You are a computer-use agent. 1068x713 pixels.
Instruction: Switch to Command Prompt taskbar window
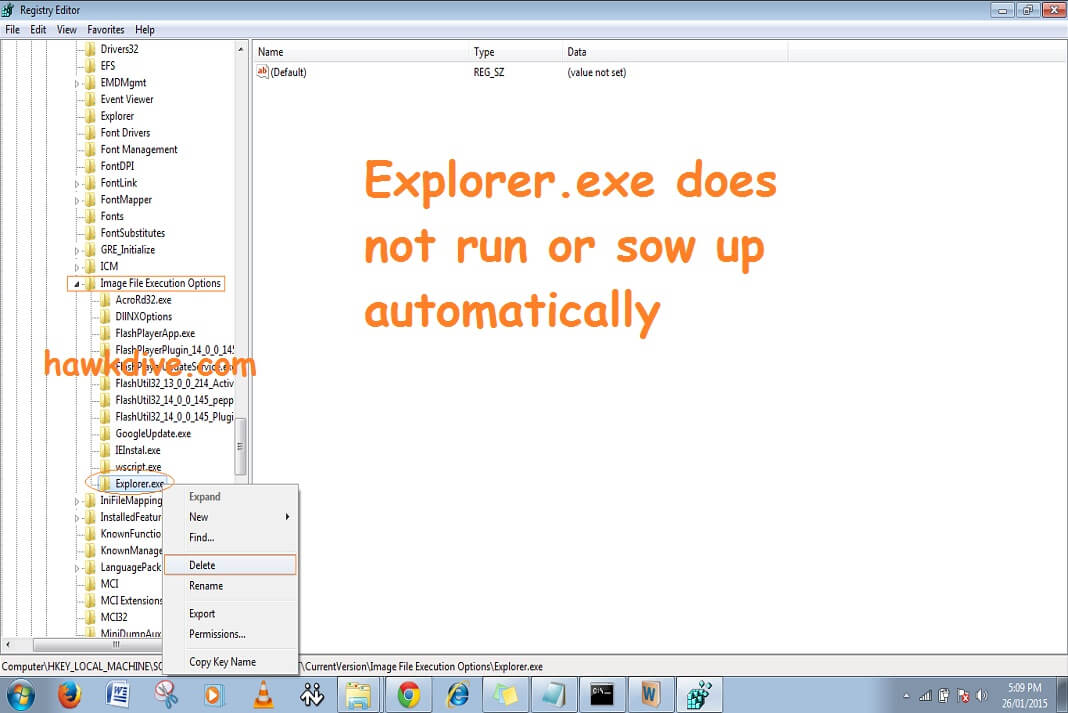(x=602, y=695)
